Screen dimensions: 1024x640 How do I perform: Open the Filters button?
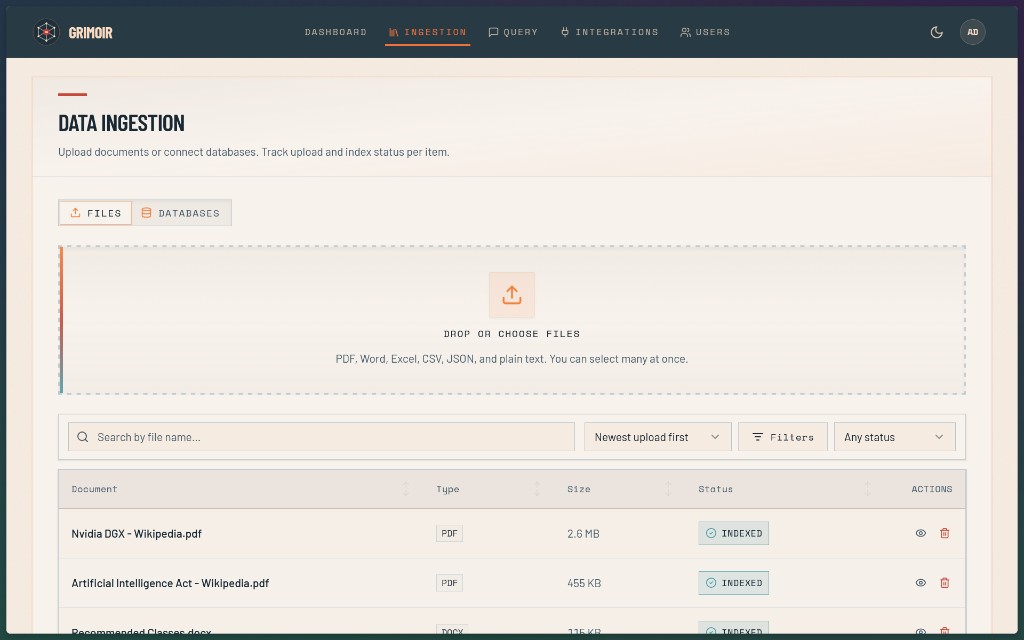[782, 437]
